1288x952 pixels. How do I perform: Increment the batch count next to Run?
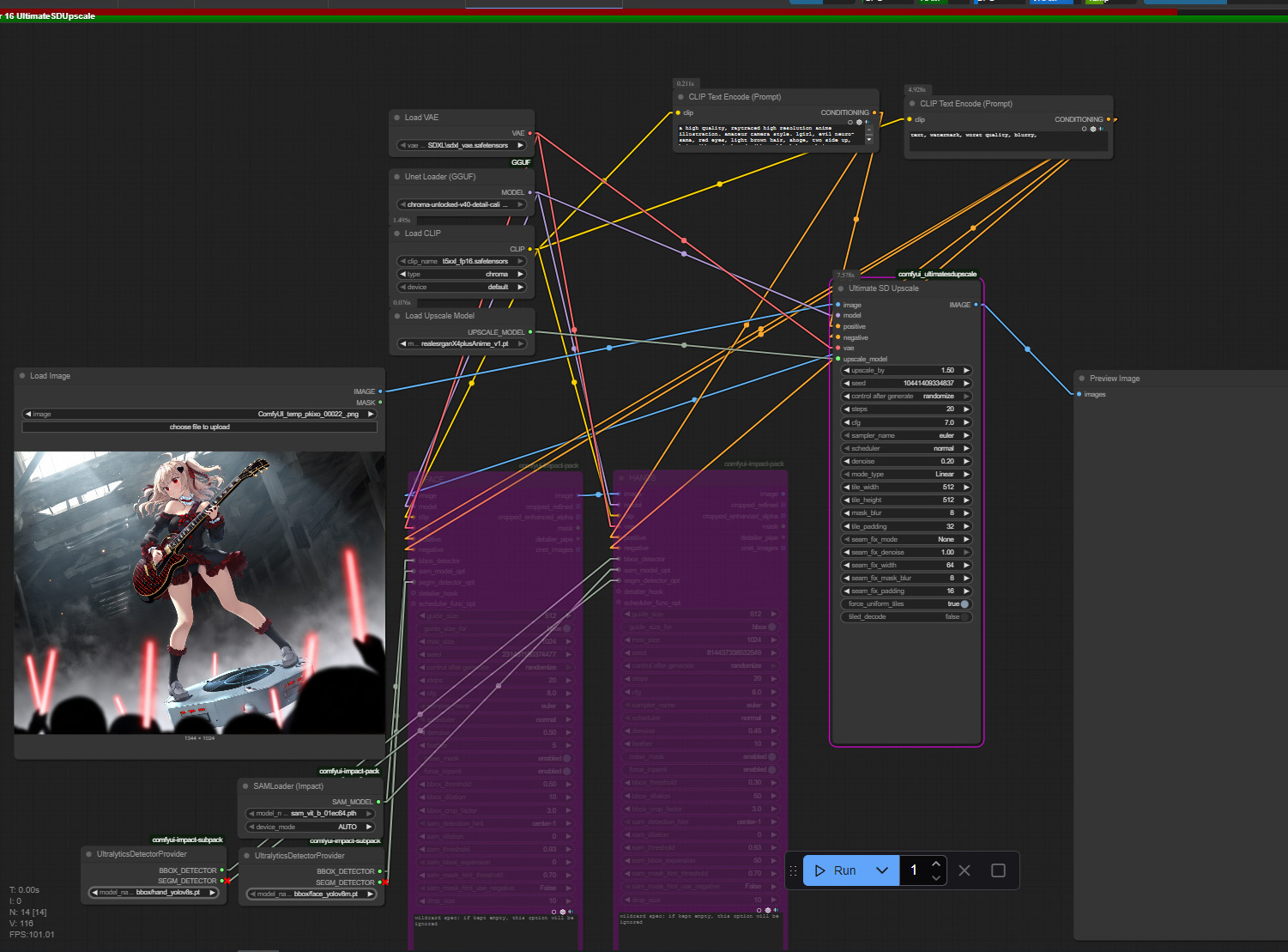point(936,864)
